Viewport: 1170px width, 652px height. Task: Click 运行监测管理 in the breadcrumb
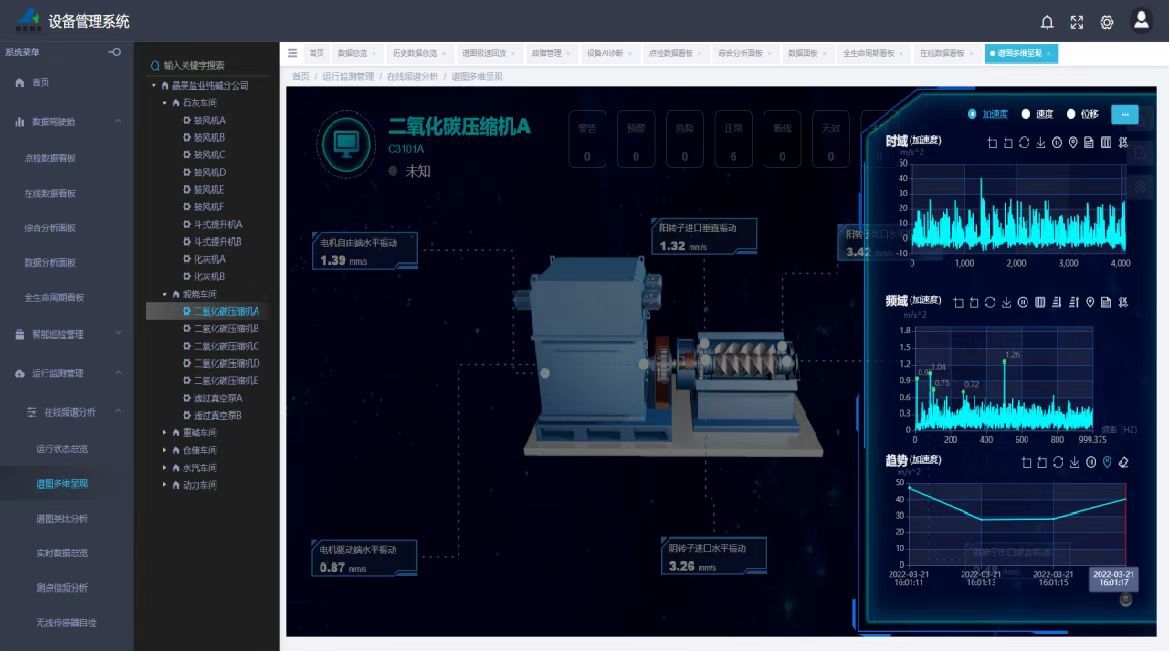pyautogui.click(x=348, y=76)
